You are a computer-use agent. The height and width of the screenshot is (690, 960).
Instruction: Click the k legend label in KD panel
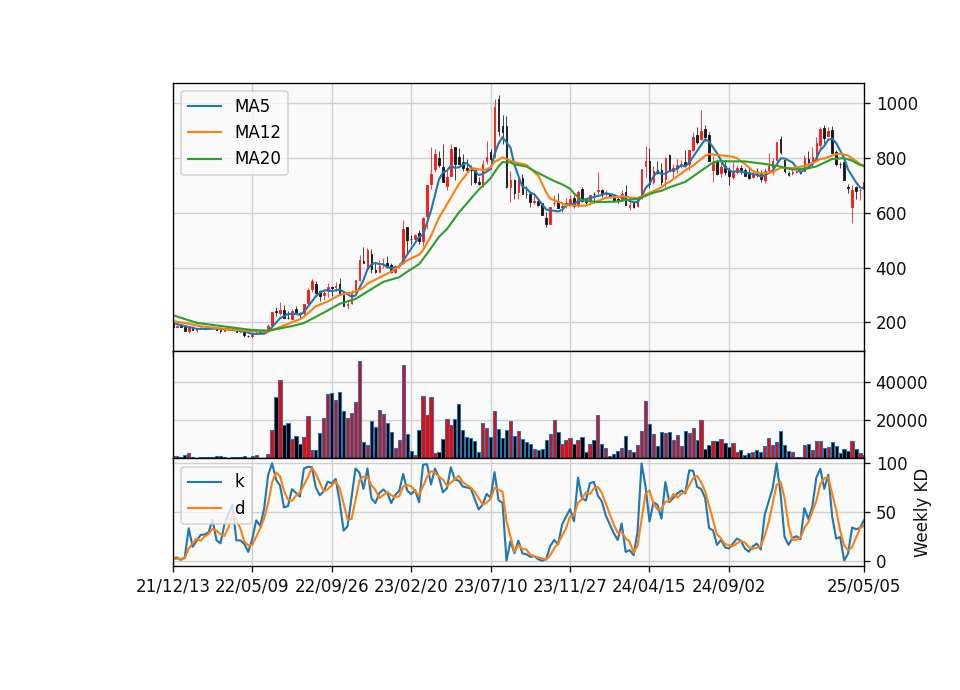(x=239, y=481)
